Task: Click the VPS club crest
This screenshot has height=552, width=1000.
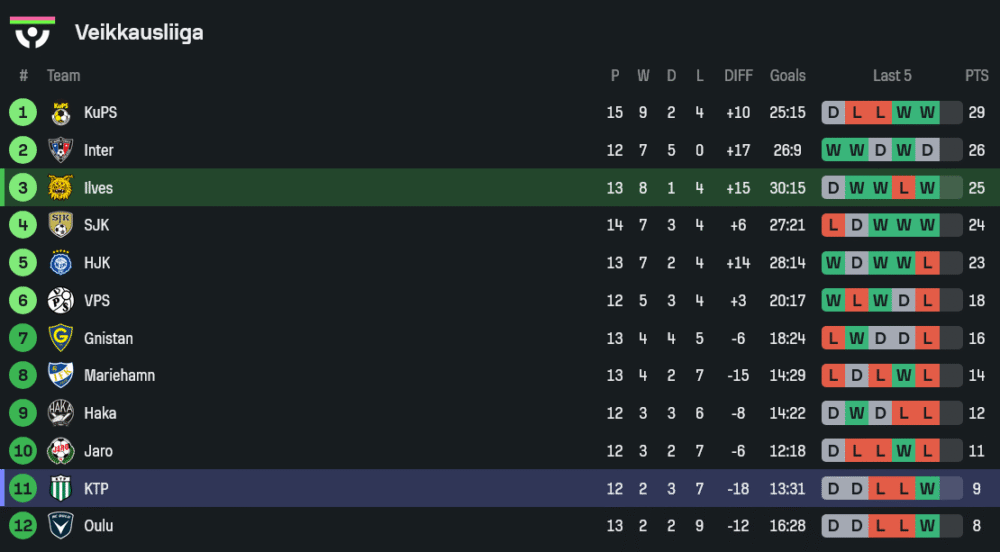Action: (61, 300)
